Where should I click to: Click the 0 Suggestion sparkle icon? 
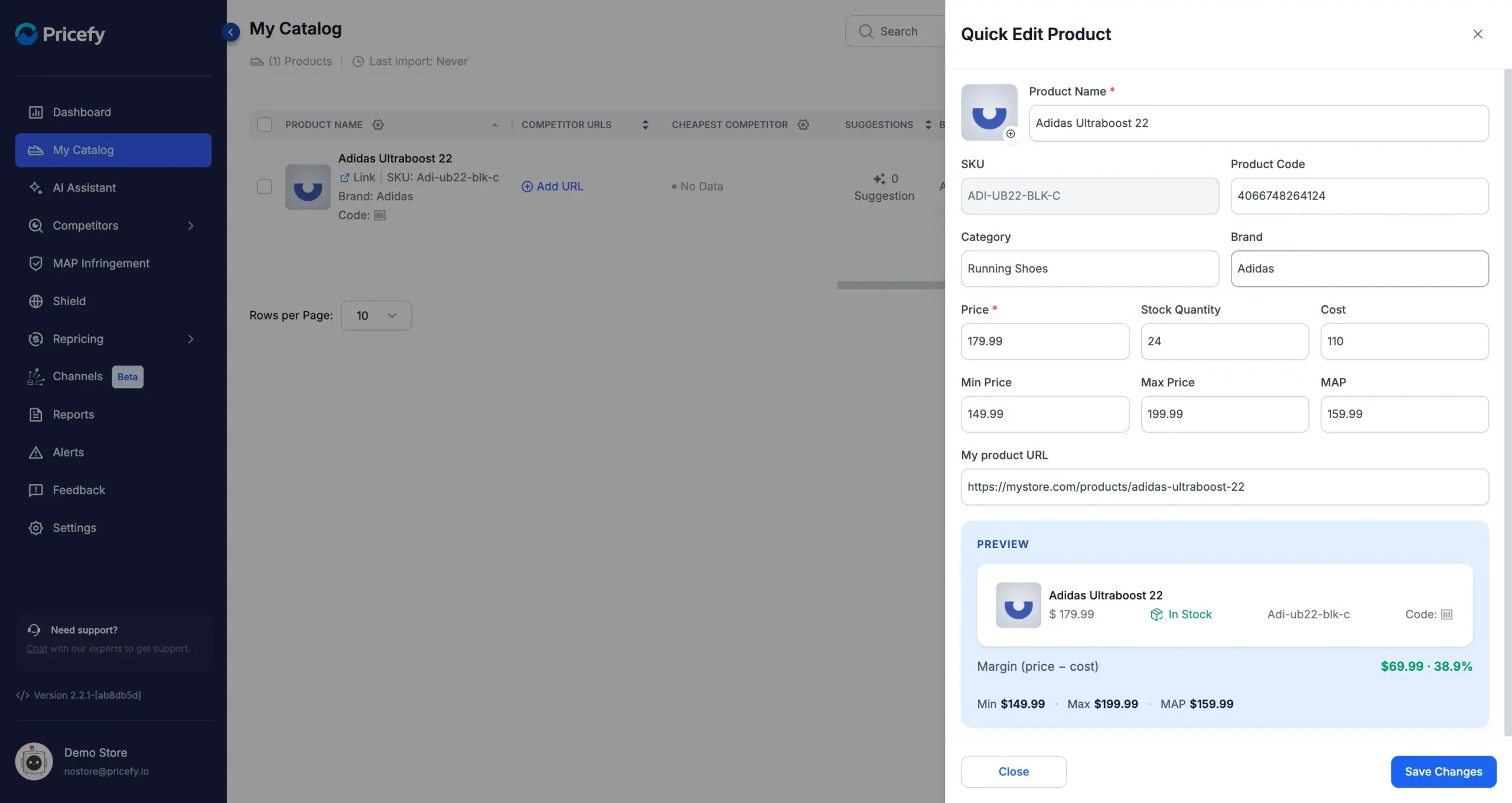pos(879,178)
